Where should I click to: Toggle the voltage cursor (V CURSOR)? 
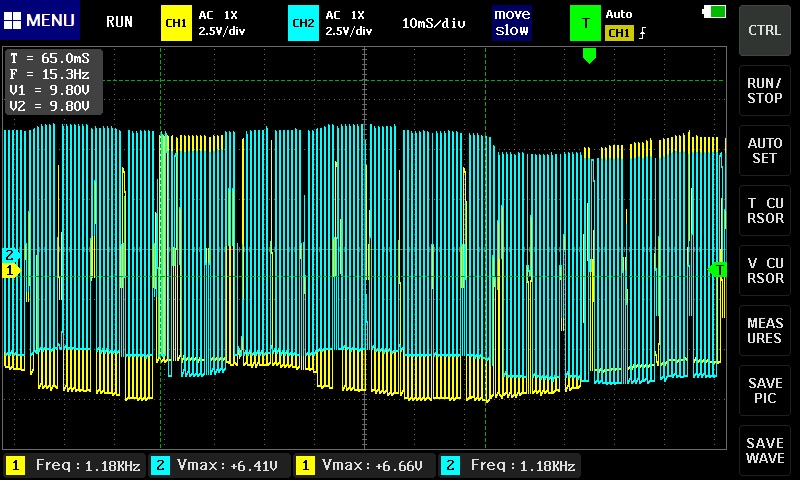click(765, 270)
